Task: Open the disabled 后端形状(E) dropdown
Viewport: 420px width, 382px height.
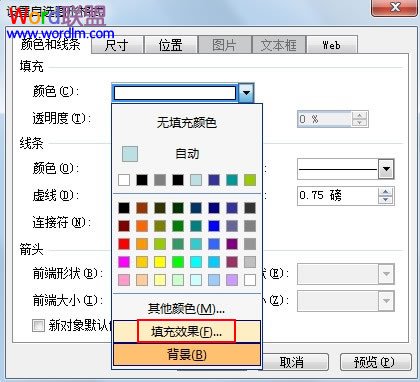Action: coord(386,274)
